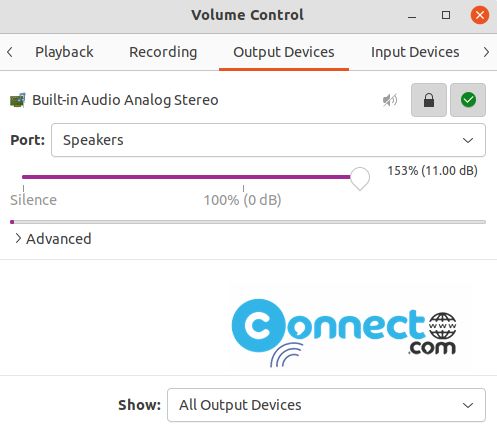Close the Volume Control window

(480, 15)
